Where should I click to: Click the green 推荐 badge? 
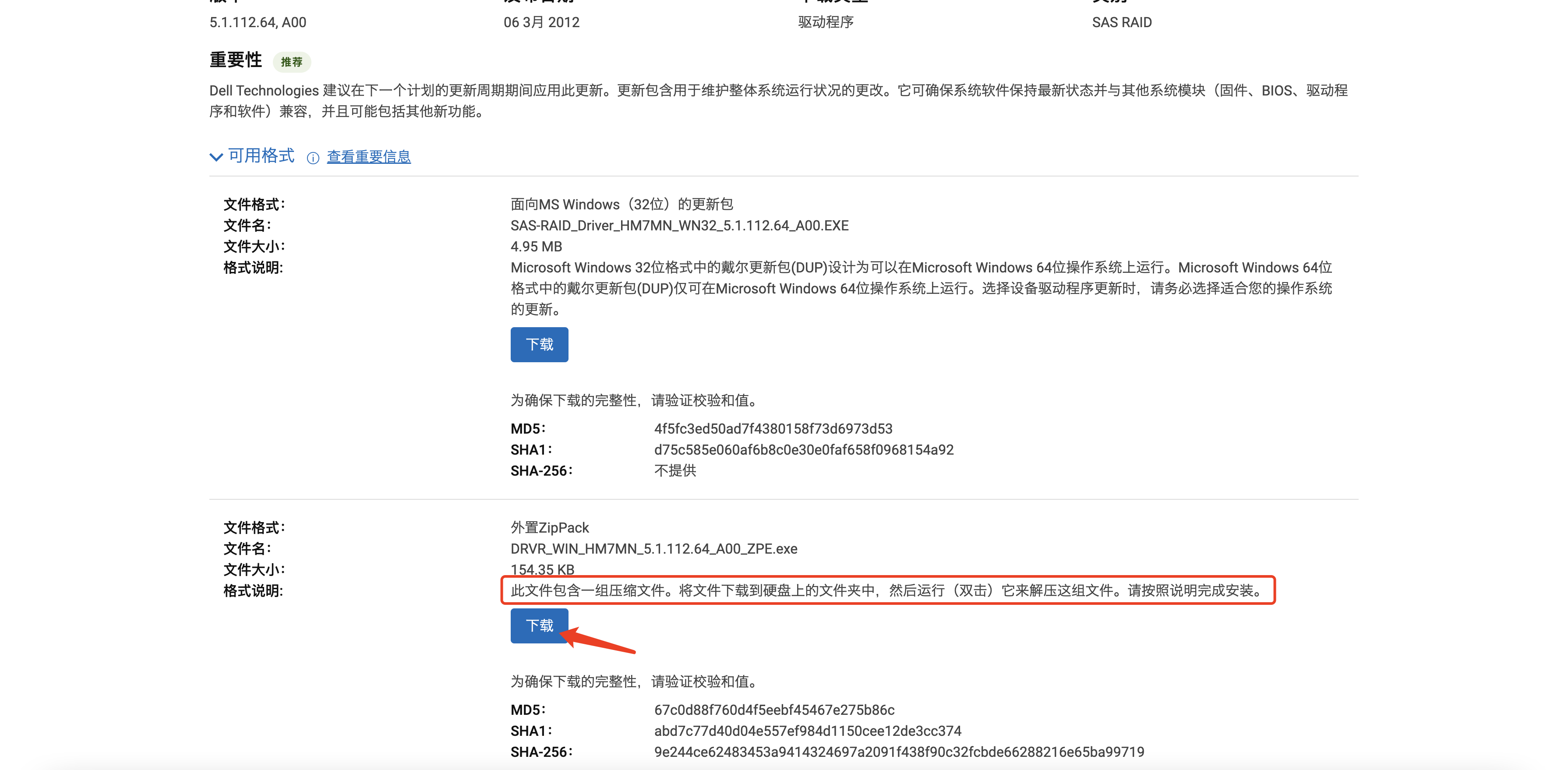coord(292,62)
